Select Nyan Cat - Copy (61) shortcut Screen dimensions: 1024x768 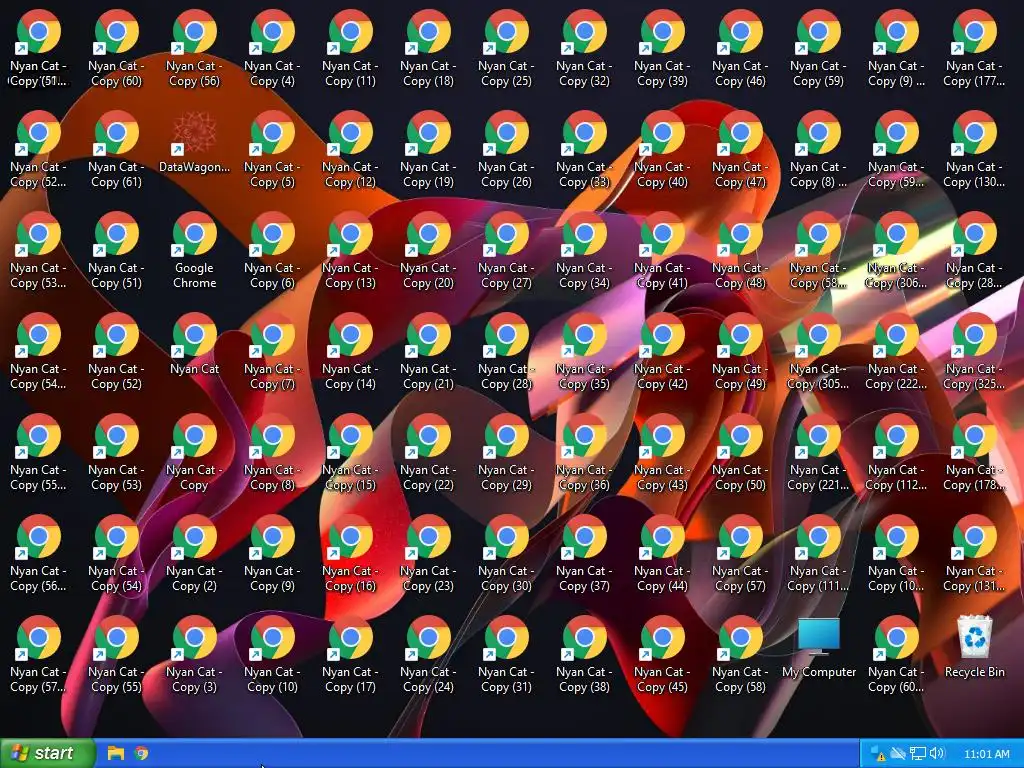pyautogui.click(x=116, y=150)
